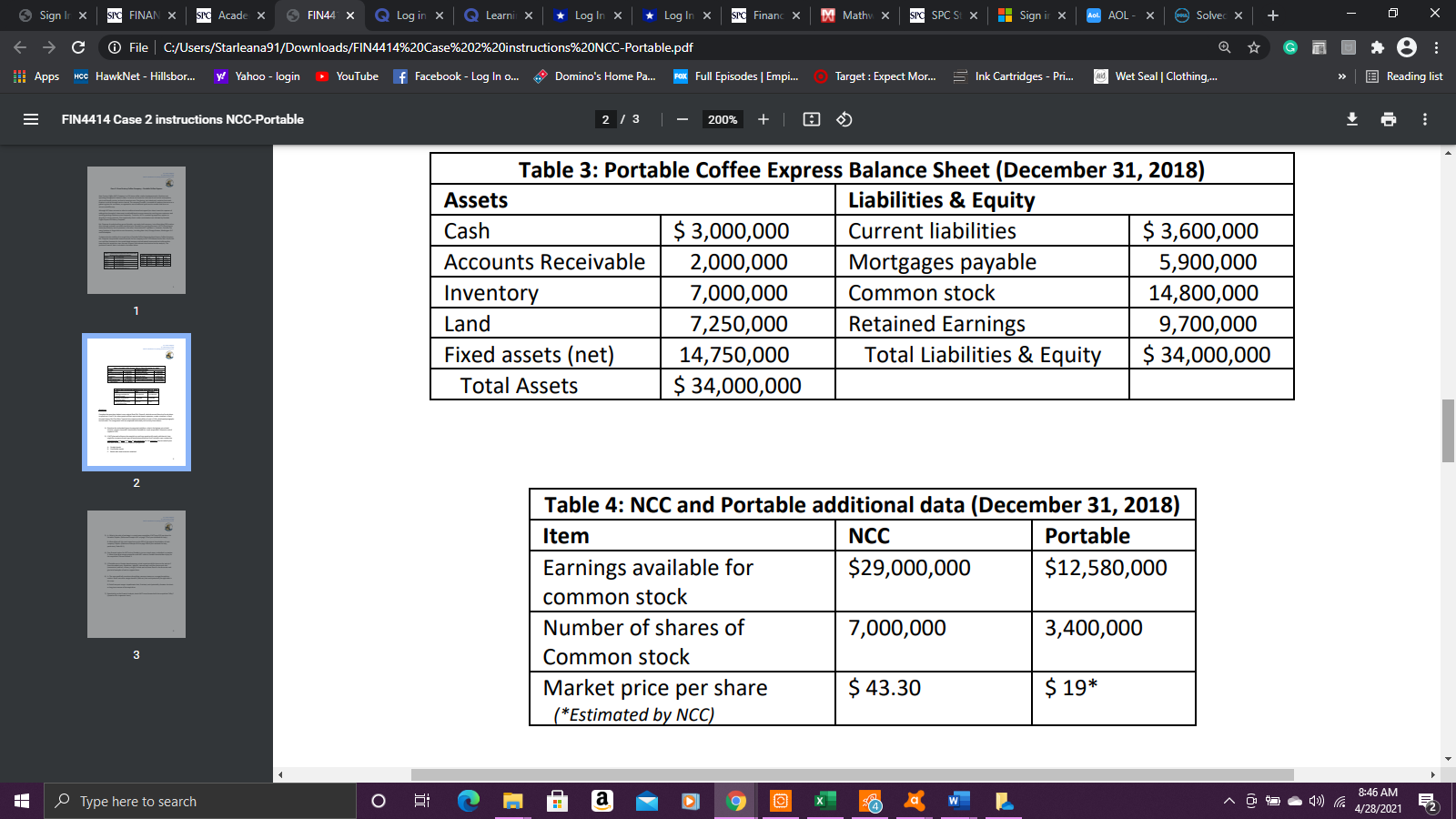
Task: Click the address bar URL
Action: [428, 47]
